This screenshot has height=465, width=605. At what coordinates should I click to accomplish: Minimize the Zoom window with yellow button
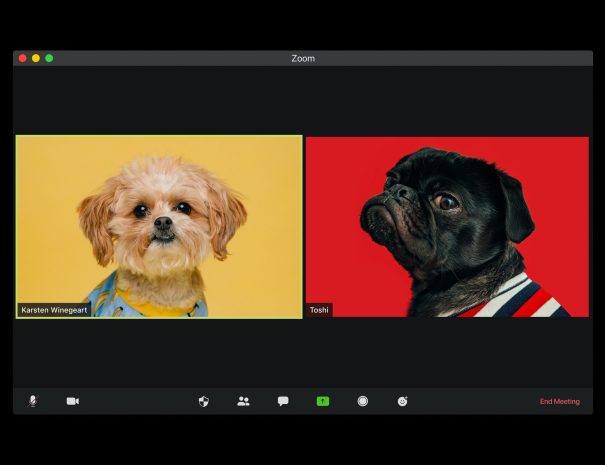[36, 58]
